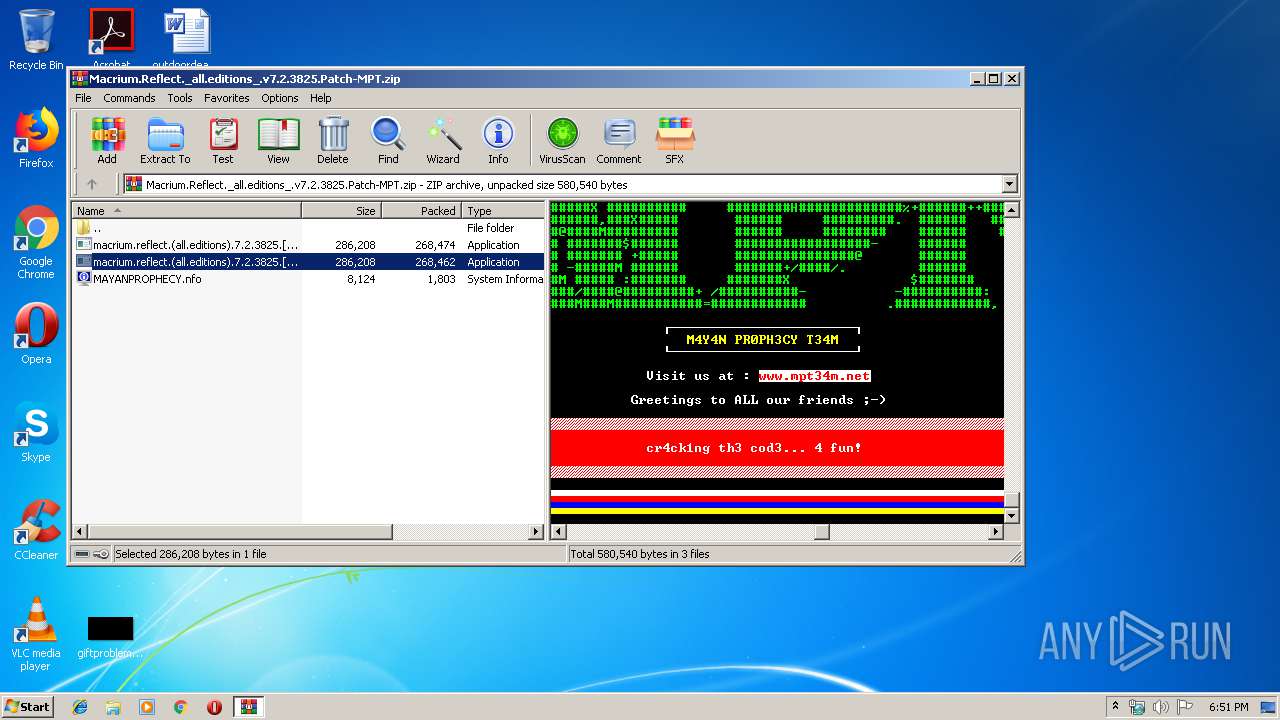Click the file list horizontal scrollbar thumb
This screenshot has height=720, width=1280.
click(x=240, y=532)
